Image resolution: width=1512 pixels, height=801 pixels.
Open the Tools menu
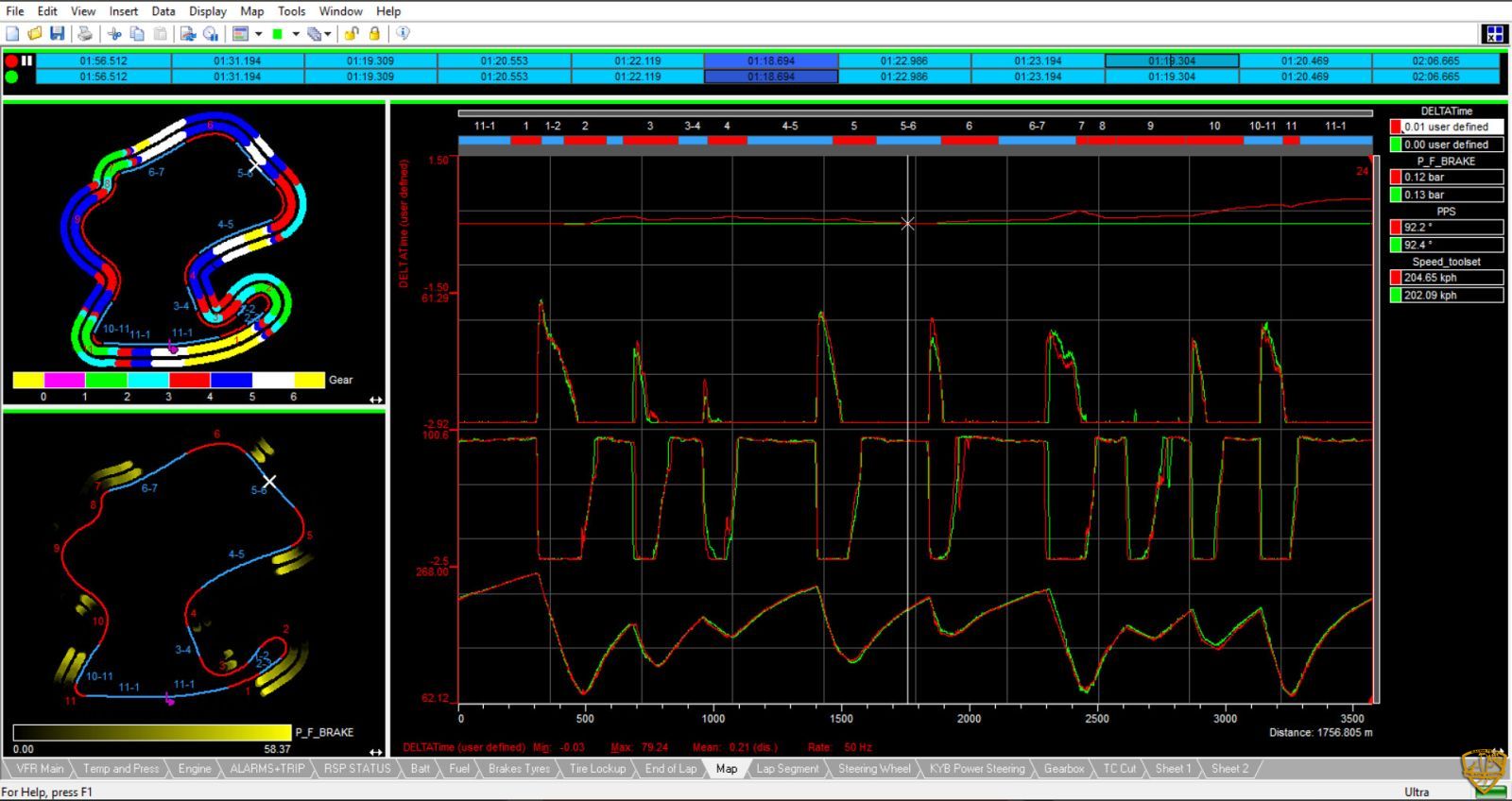291,11
